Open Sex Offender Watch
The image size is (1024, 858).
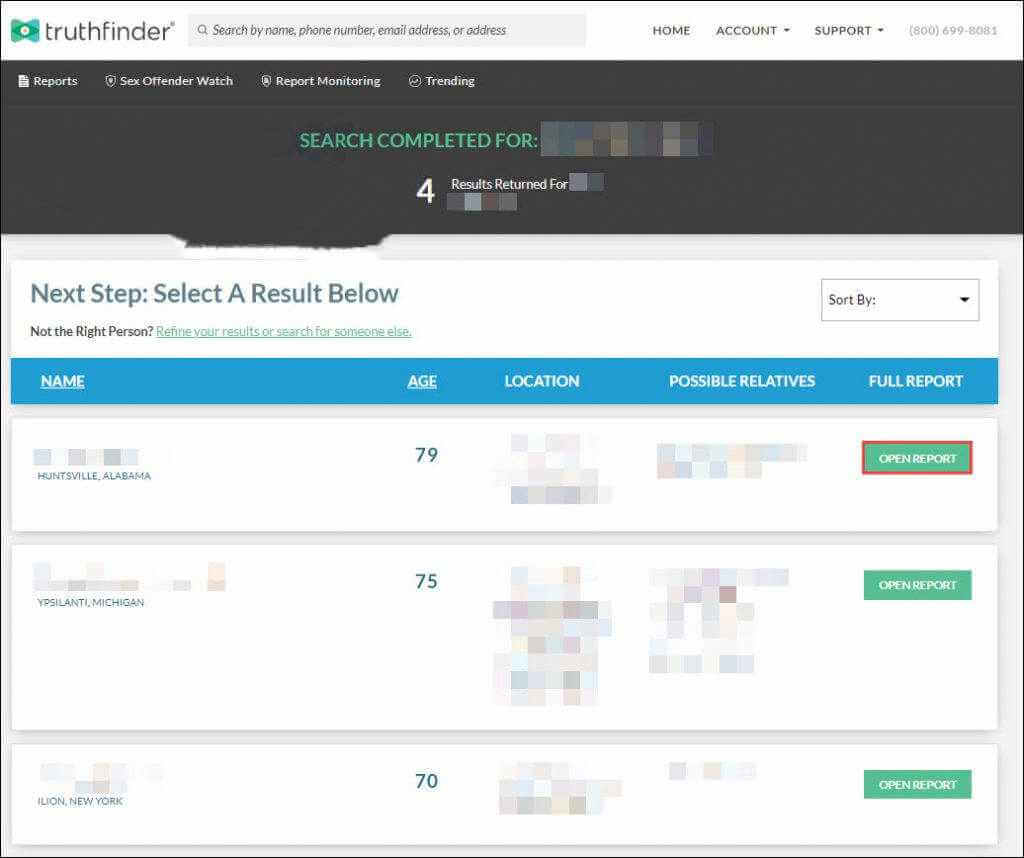click(169, 81)
